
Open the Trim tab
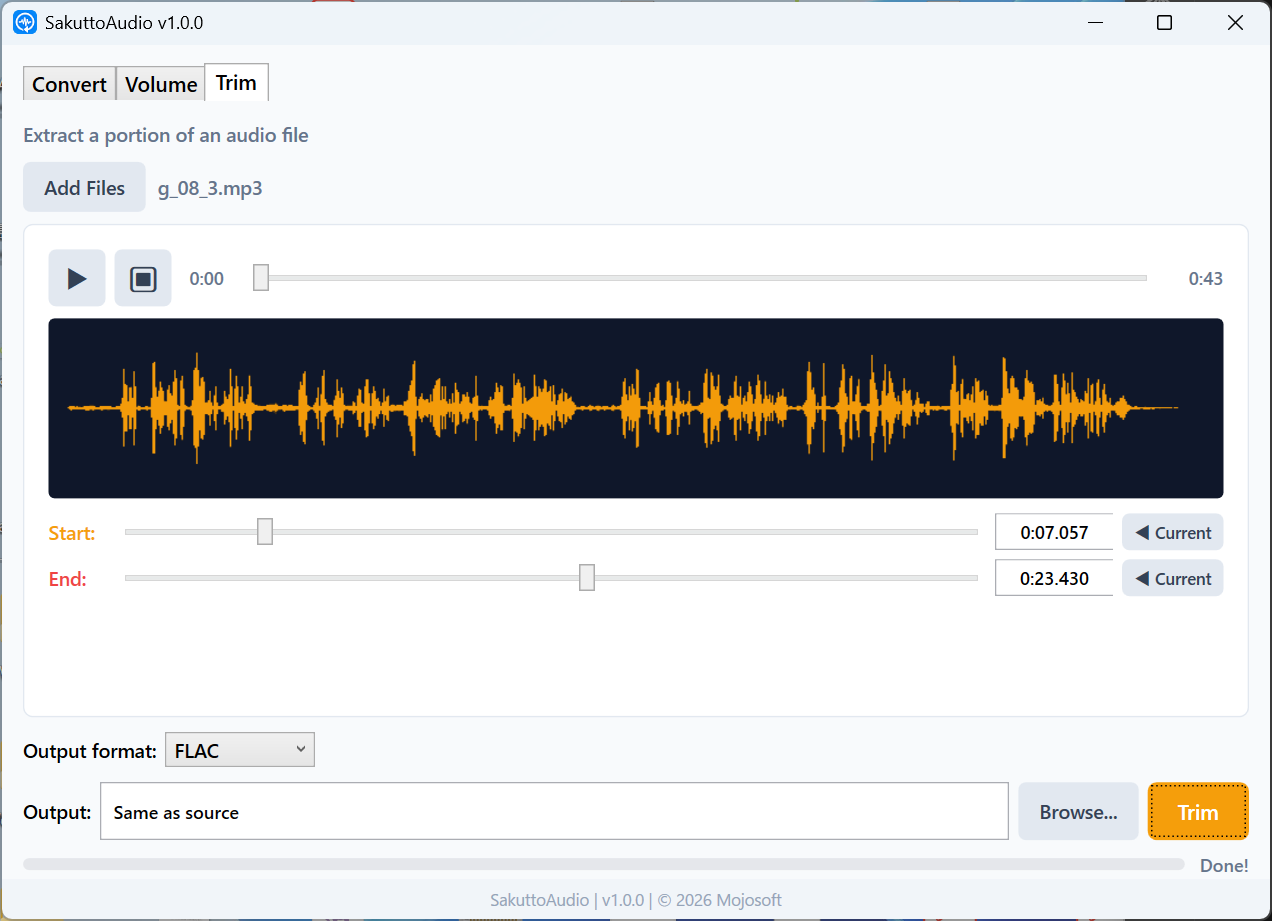[x=236, y=82]
